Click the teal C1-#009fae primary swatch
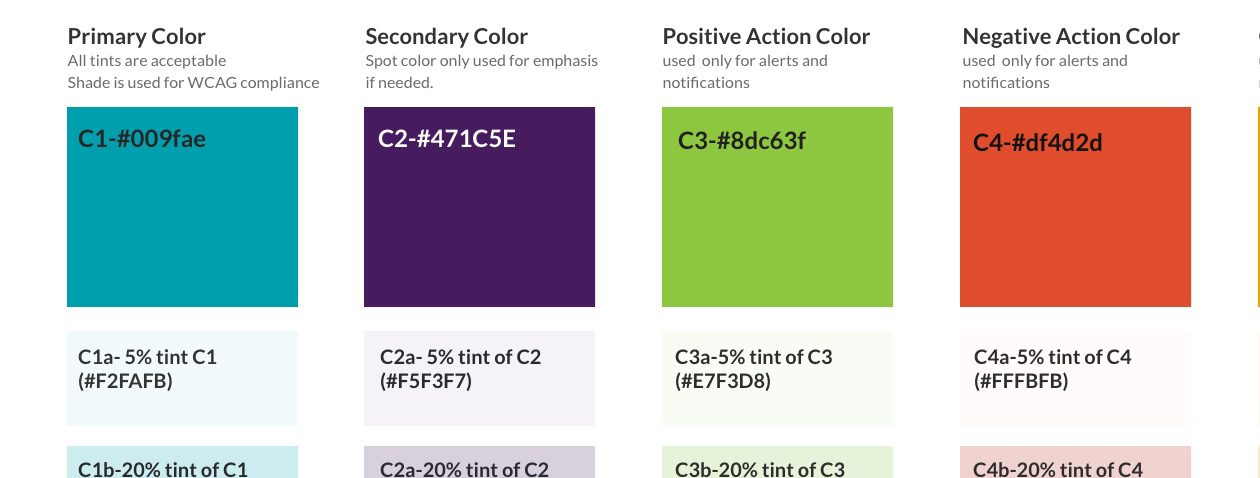Screen dimensions: 1260x478 tap(182, 207)
